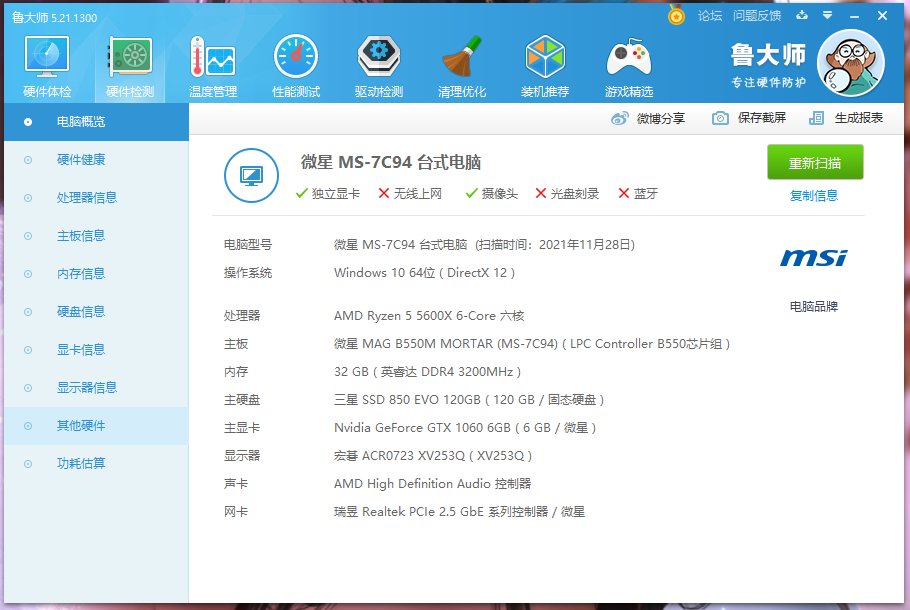Select 硬件检测 hardware detection icon
910x610 pixels.
click(x=130, y=57)
